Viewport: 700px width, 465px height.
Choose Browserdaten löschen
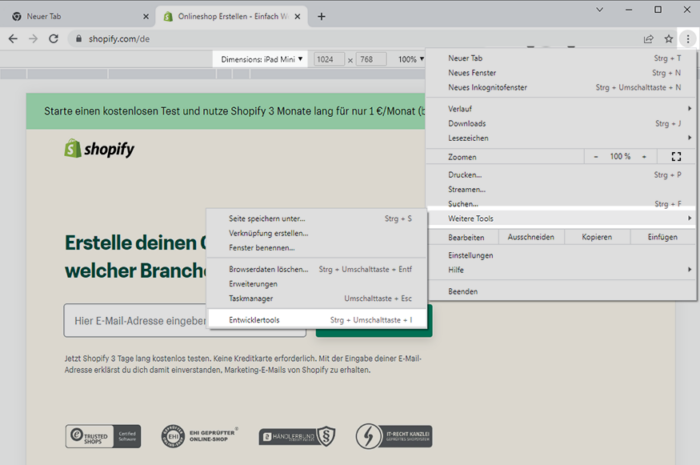point(317,270)
